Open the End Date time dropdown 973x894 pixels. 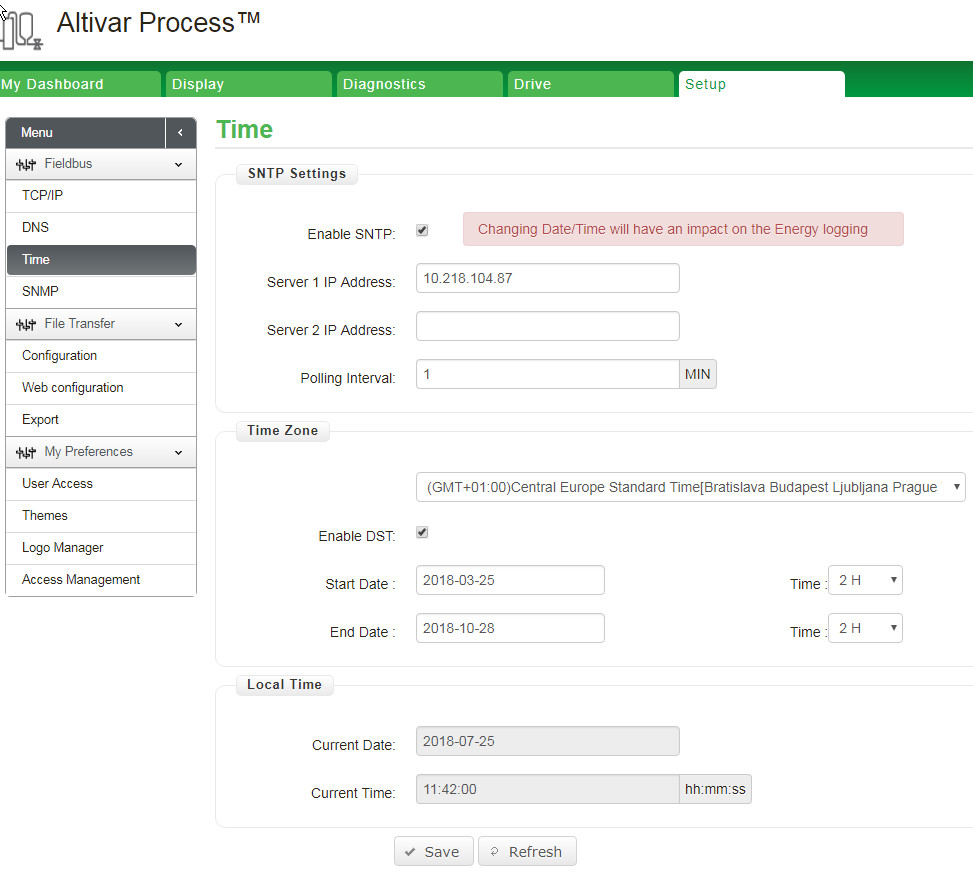(866, 628)
